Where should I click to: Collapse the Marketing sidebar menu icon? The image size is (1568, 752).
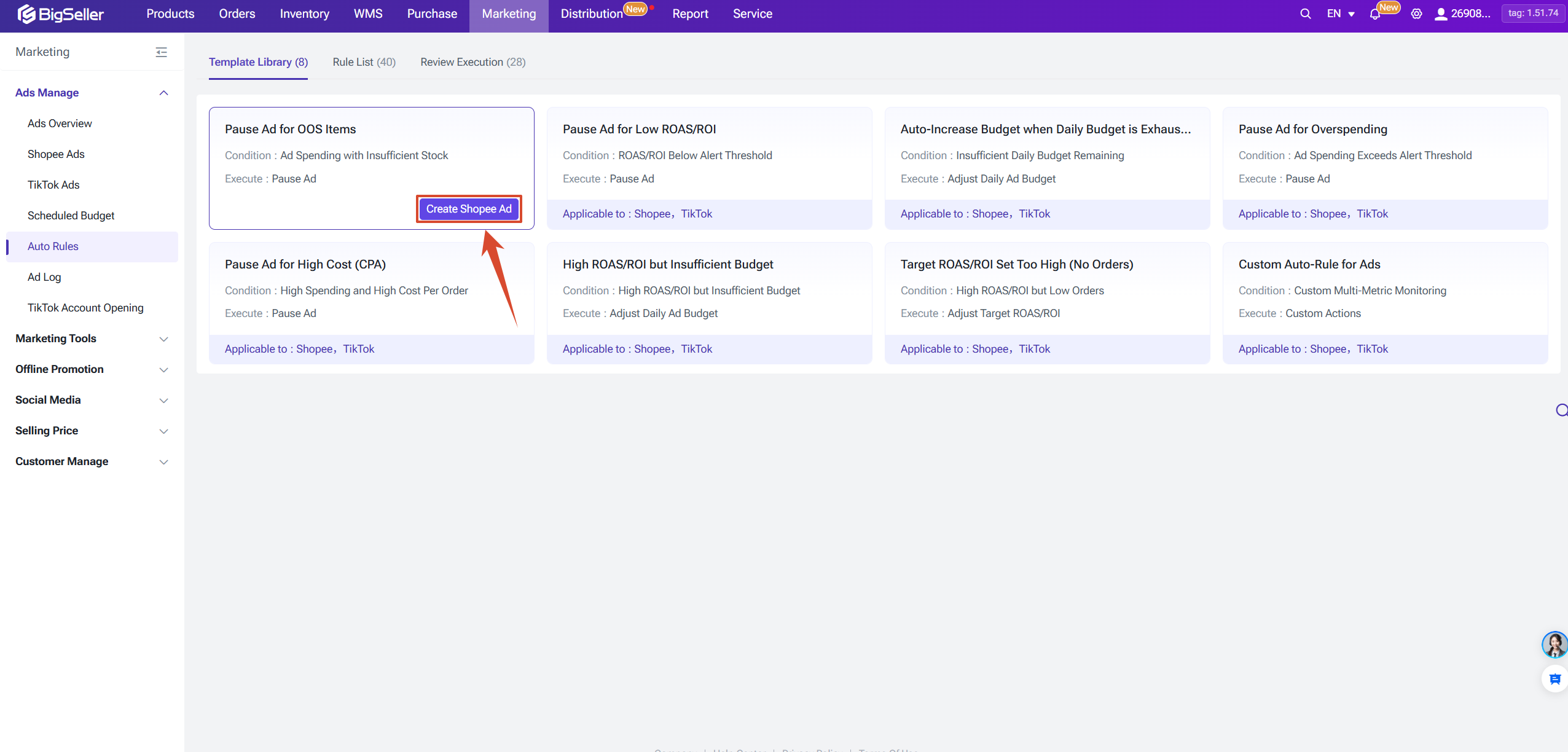[x=162, y=52]
